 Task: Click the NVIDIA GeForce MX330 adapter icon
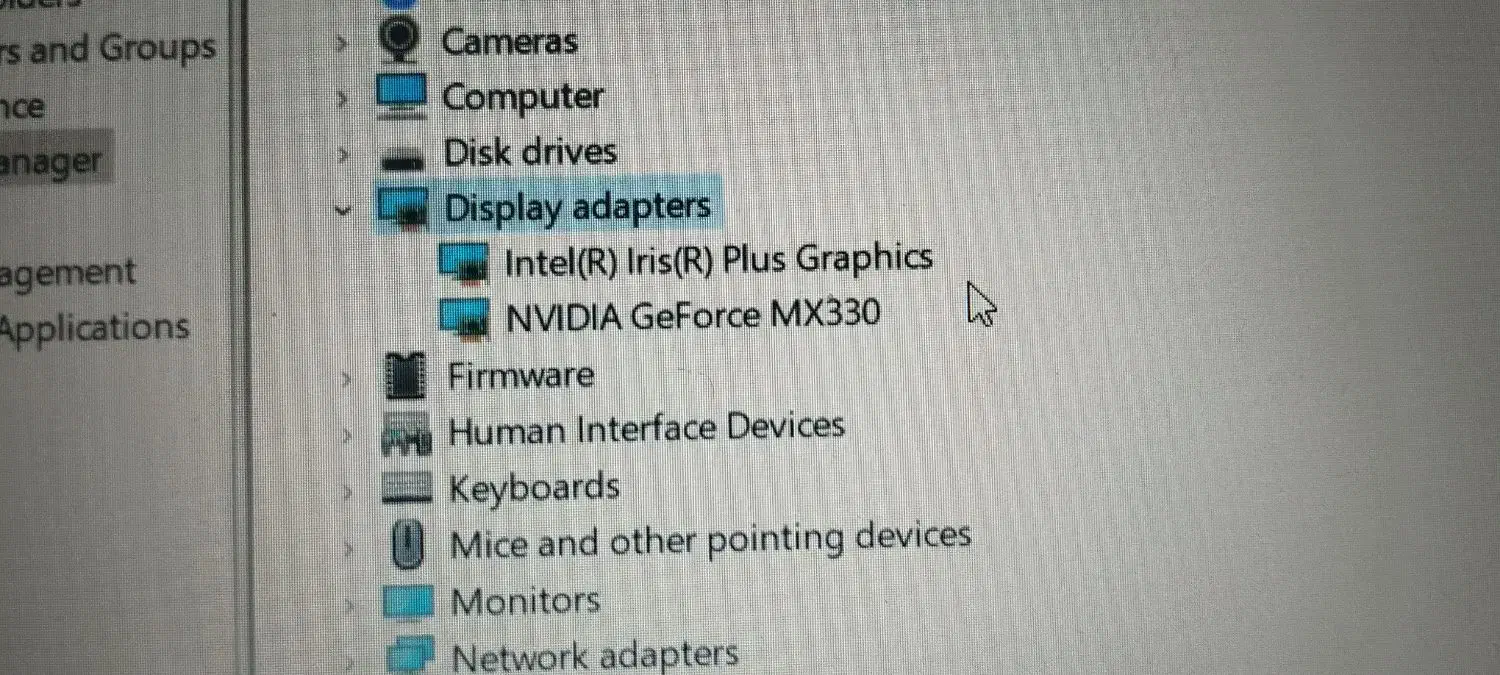(465, 317)
